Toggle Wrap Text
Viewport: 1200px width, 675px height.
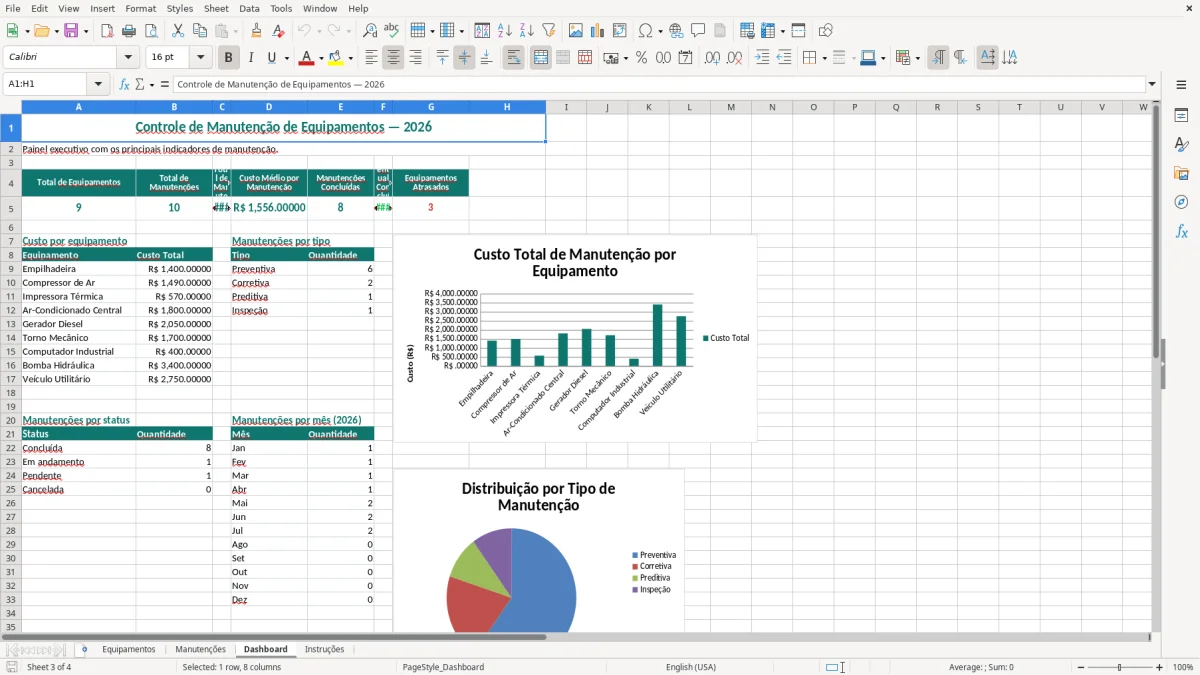513,58
